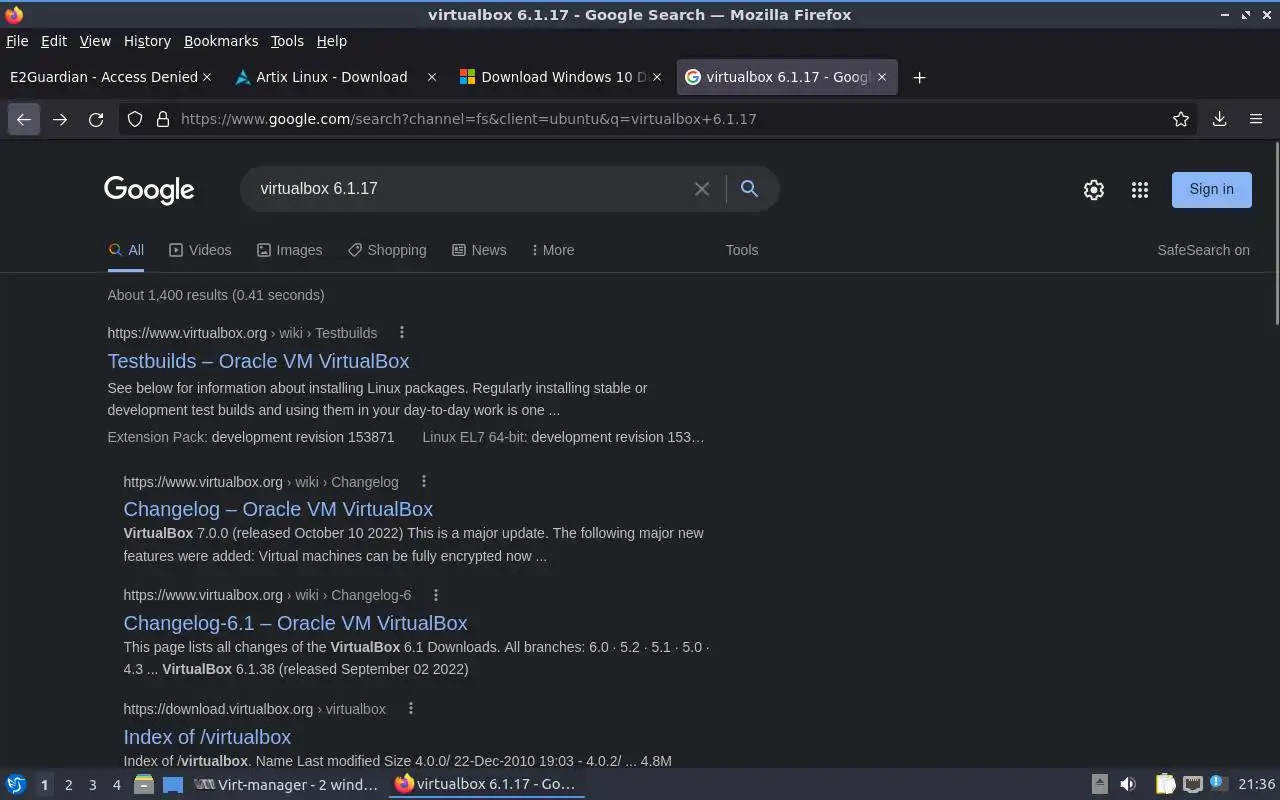
Task: Open Changelog – Oracle VM VirtualBox result
Action: click(278, 509)
